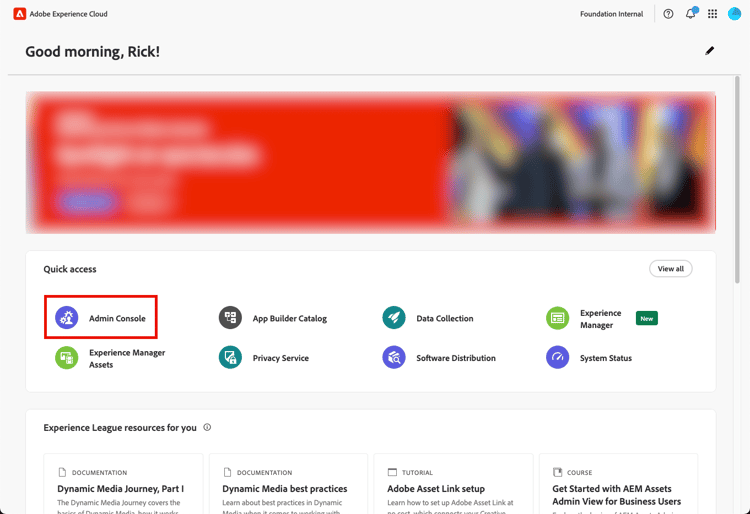Click the vertical page scrollbar
The image size is (750, 514).
(x=737, y=179)
